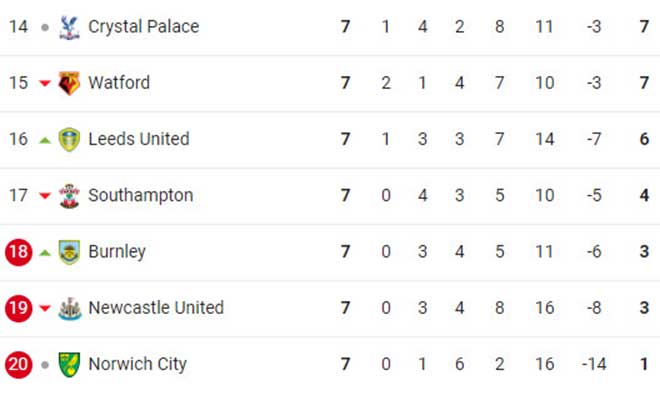Click Norwich City's goal difference -14

(x=594, y=364)
